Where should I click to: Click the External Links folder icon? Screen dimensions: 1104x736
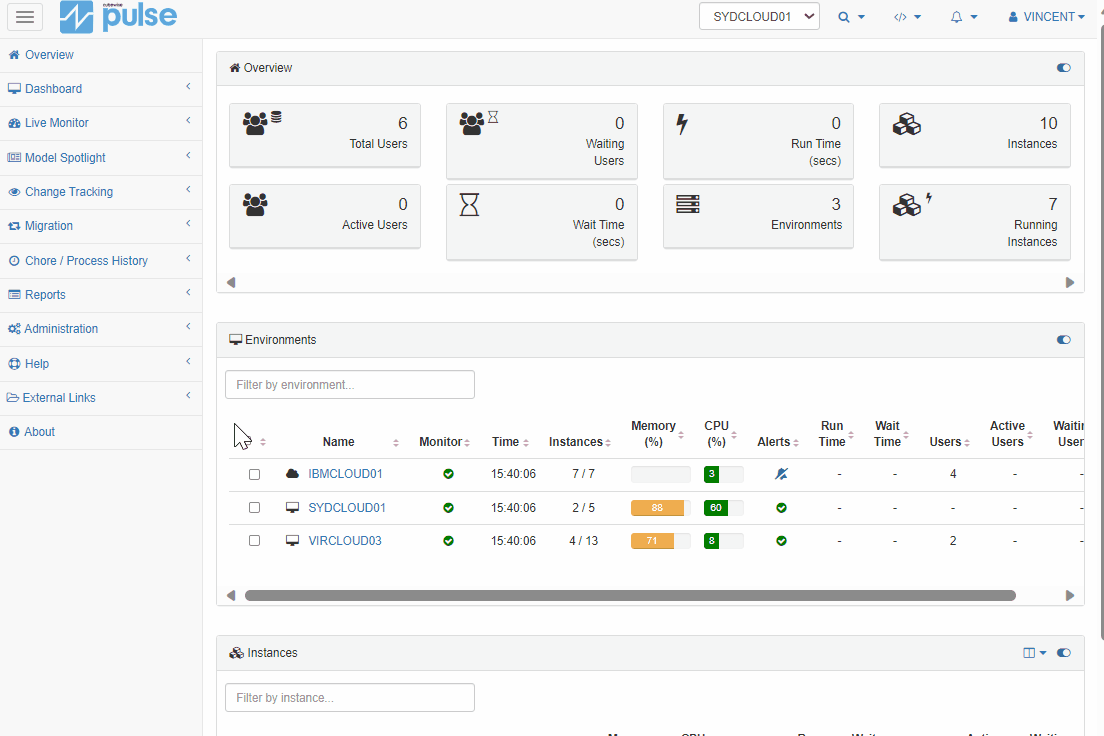tap(13, 398)
